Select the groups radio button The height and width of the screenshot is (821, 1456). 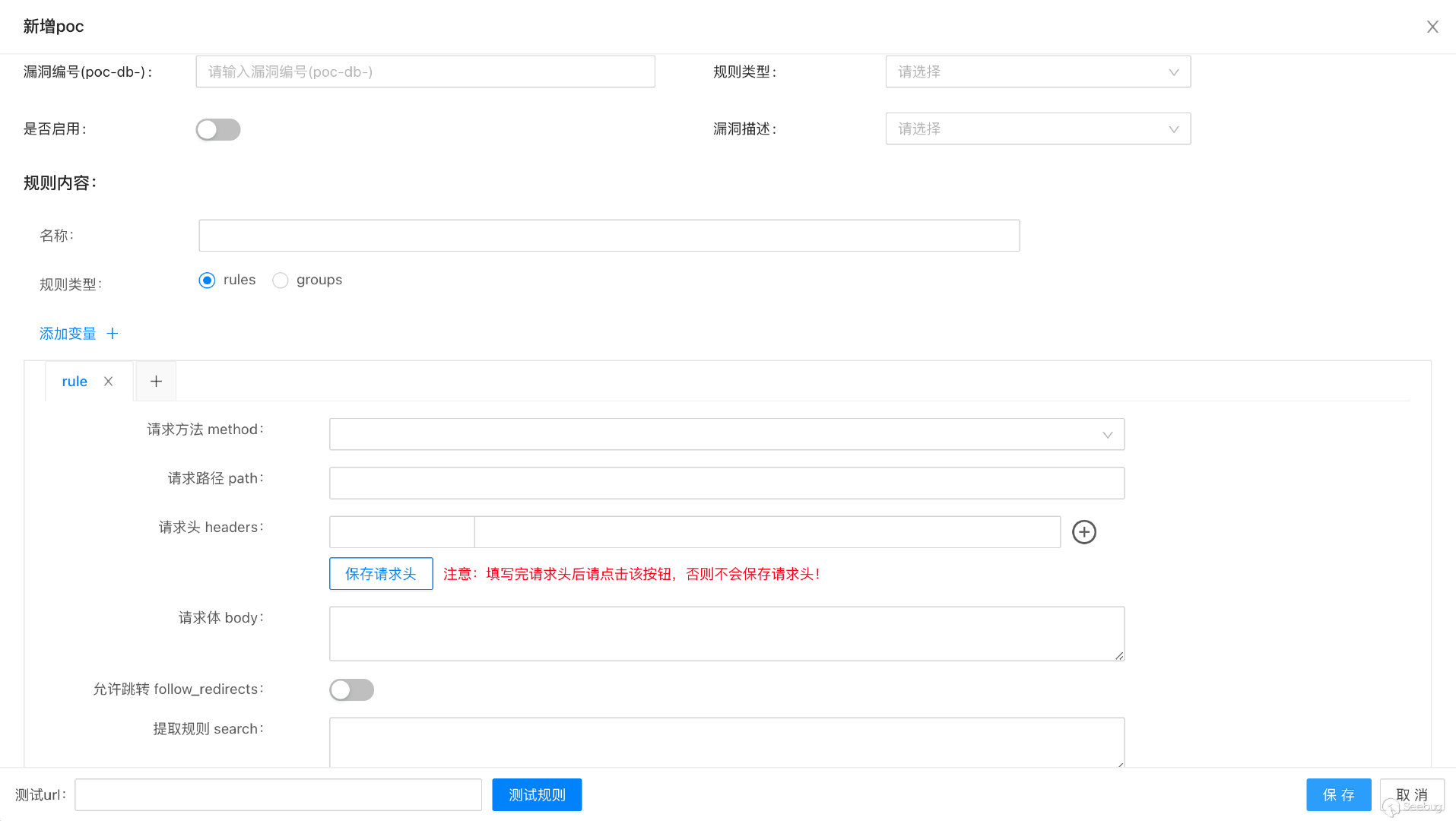coord(280,280)
